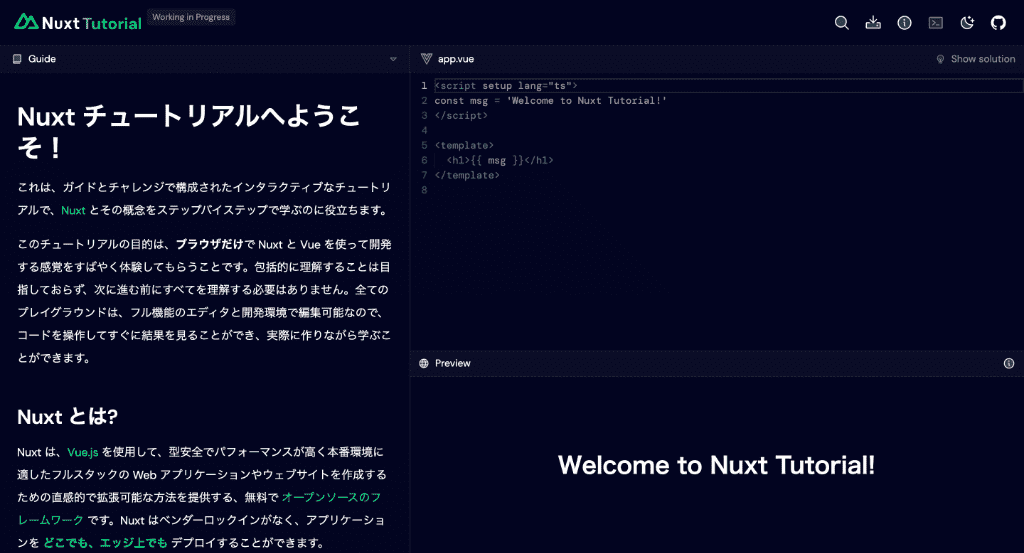This screenshot has width=1024, height=553.
Task: Click Welcome to Nuxt Tutorial! preview heading
Action: pyautogui.click(x=716, y=465)
